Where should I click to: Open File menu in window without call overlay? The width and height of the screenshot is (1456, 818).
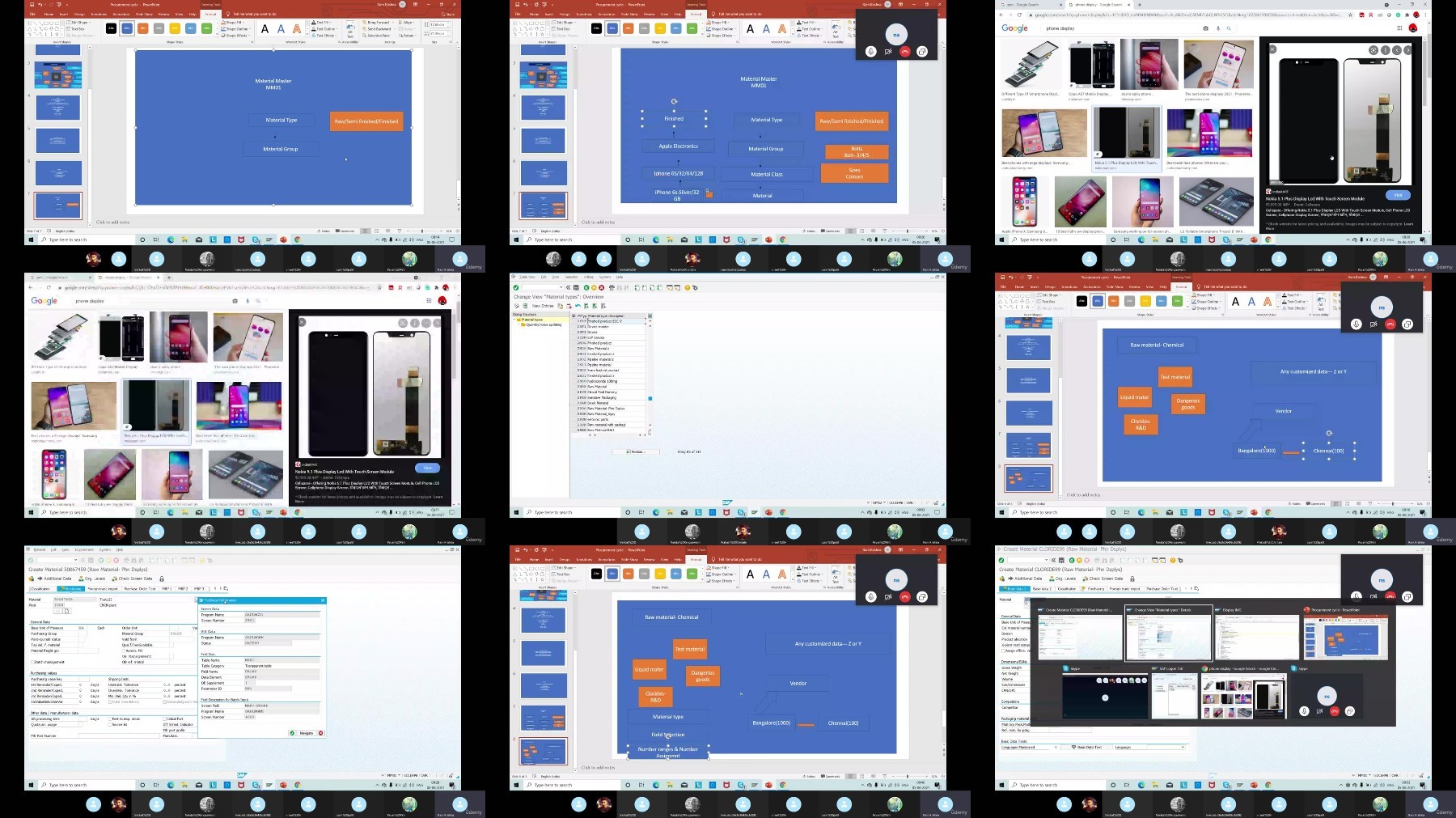click(x=32, y=14)
